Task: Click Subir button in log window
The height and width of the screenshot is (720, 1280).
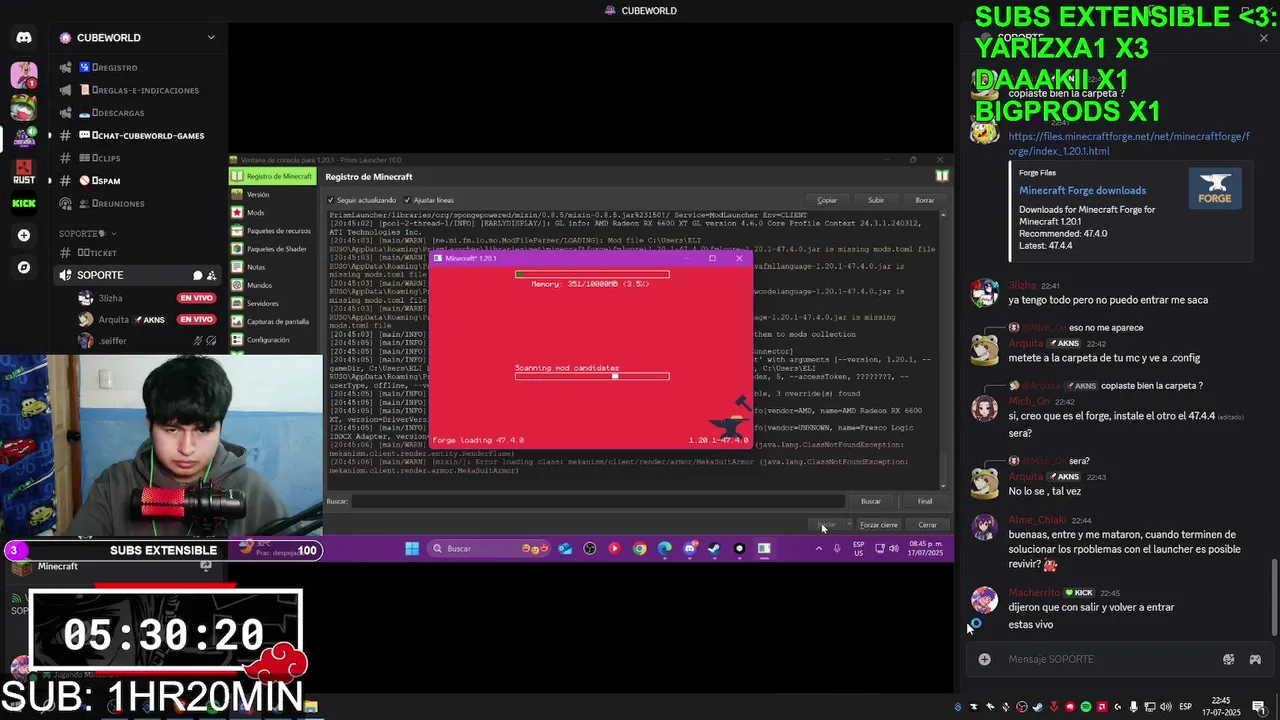Action: pyautogui.click(x=876, y=200)
